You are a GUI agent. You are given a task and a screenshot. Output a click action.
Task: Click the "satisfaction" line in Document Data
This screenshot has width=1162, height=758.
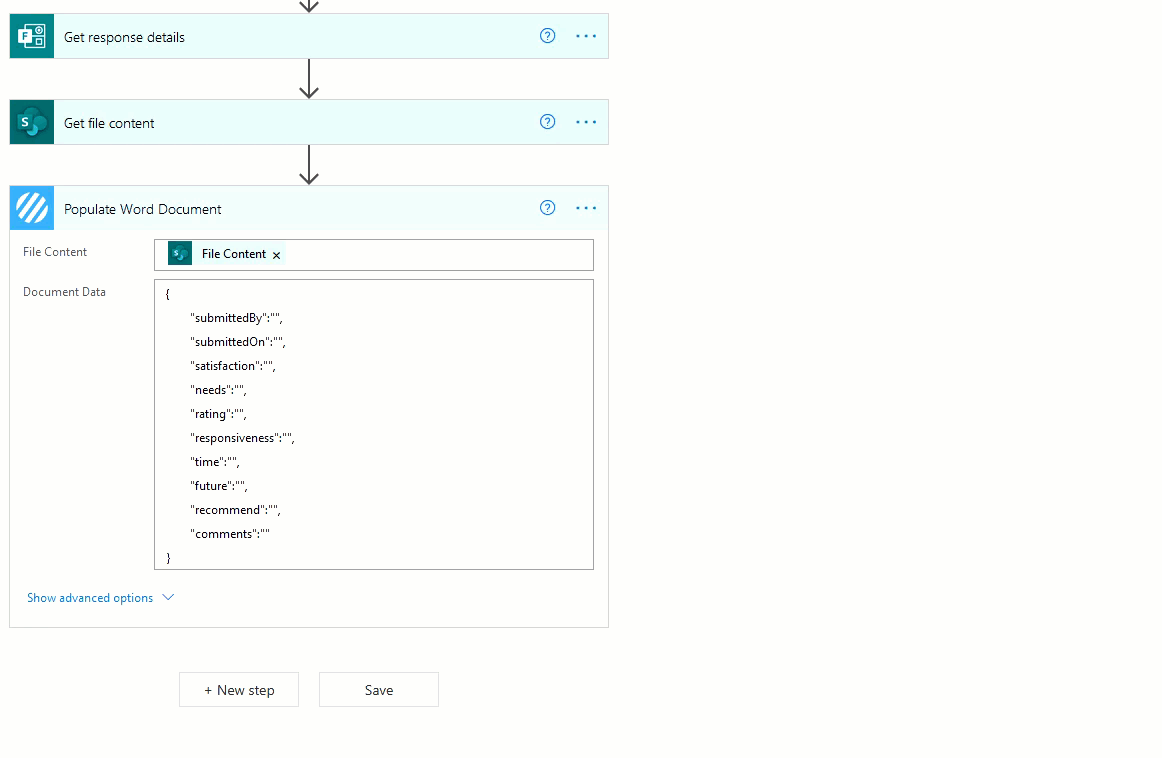(233, 366)
